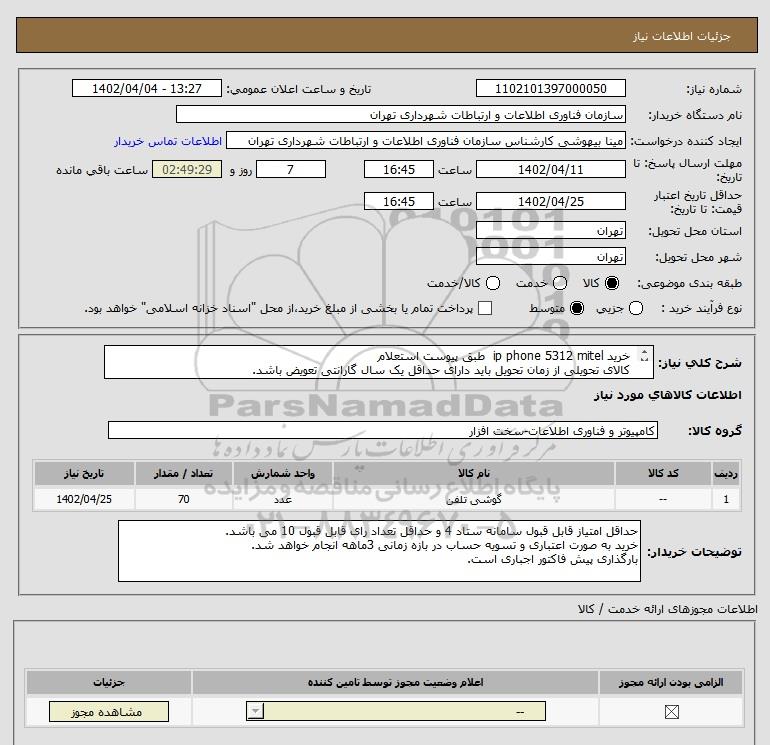Image resolution: width=770 pixels, height=745 pixels.
Task: Click announcement date field 1402/04/04 - 13:27
Action: 147,88
